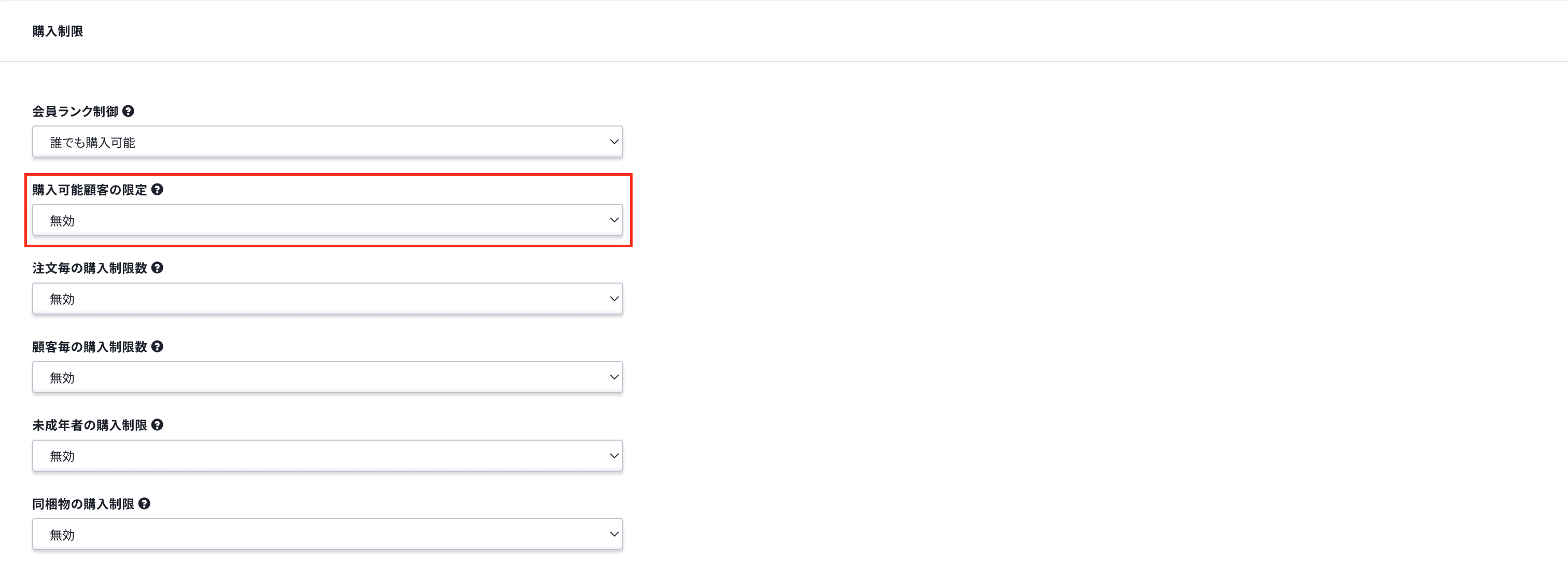1568x563 pixels.
Task: Click question mark beside 顧客毎の購入制限数
Action: 157,346
